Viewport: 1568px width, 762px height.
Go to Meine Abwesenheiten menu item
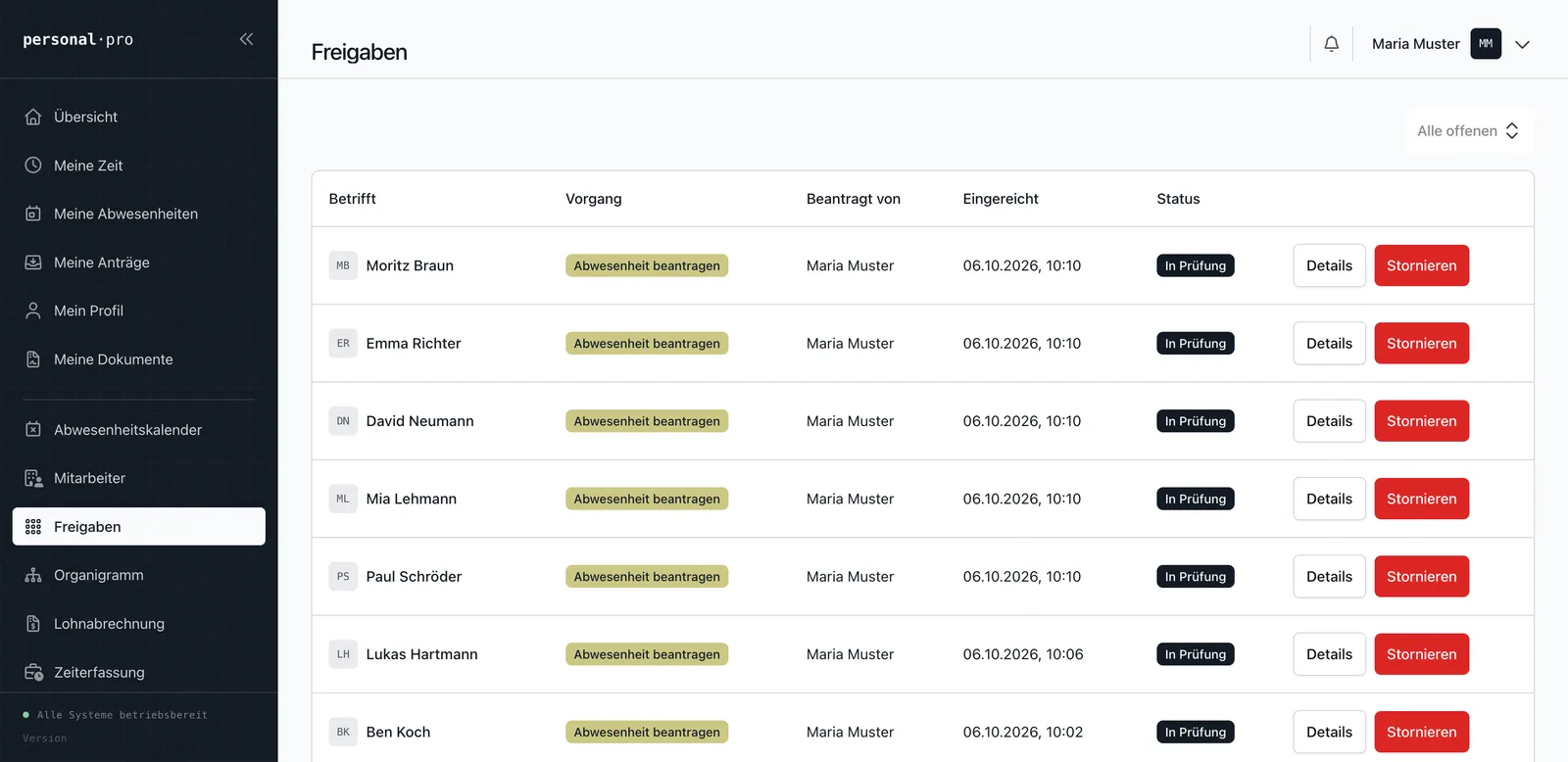coord(139,214)
